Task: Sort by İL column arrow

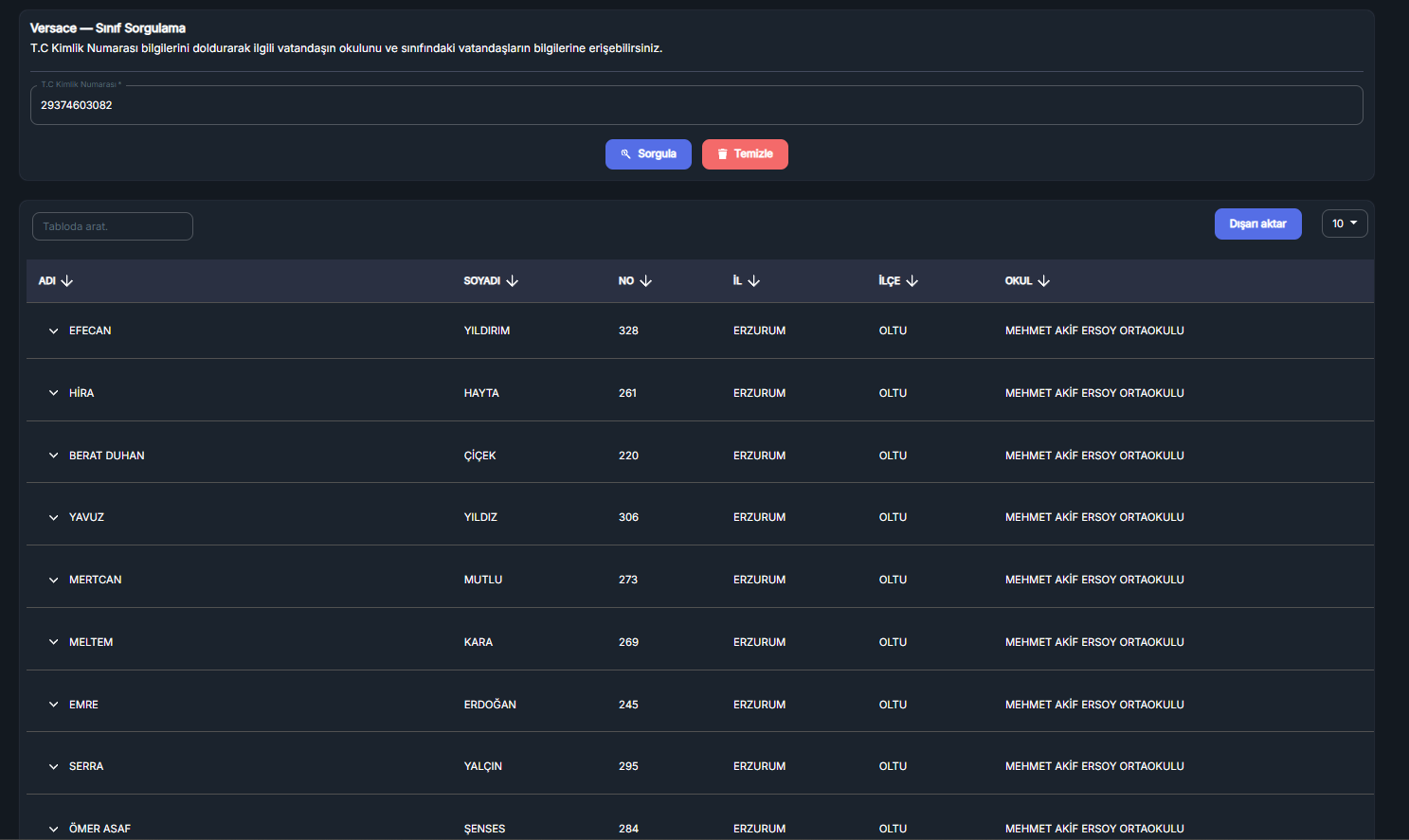Action: pyautogui.click(x=754, y=281)
